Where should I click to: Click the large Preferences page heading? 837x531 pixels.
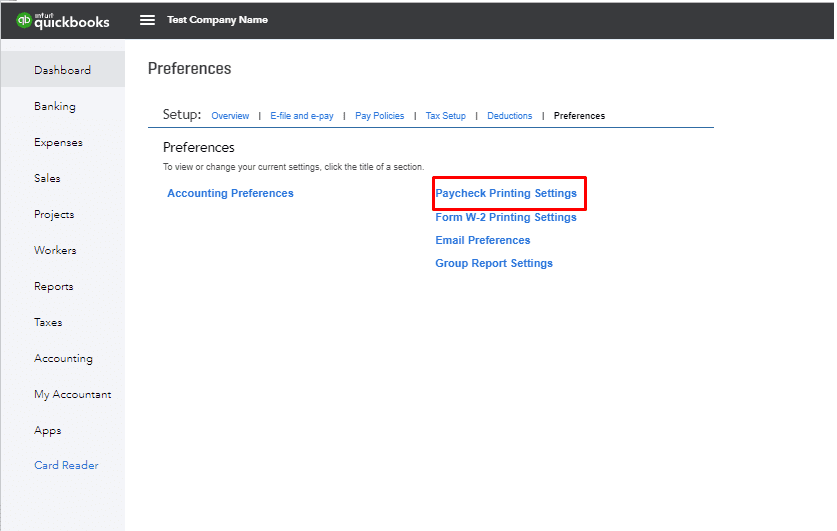coord(189,68)
